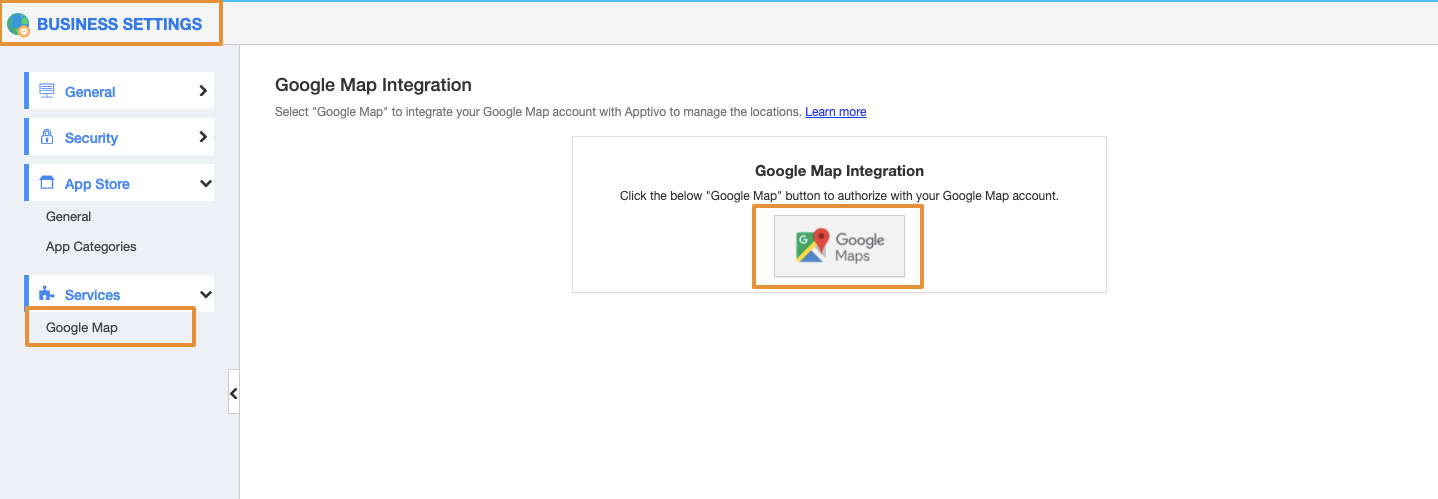Open the Learn more link
The image size is (1438, 499).
tap(835, 112)
